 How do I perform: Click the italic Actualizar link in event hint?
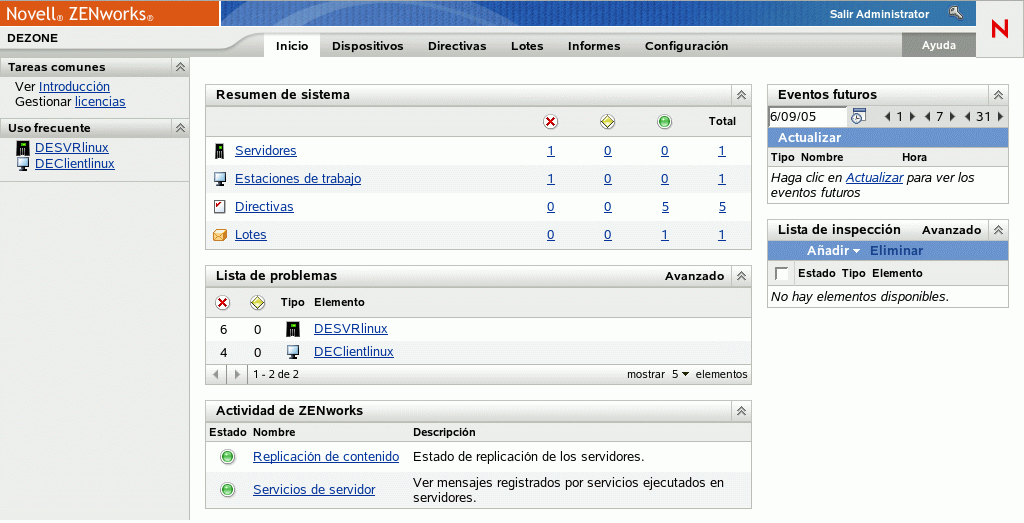coord(874,178)
